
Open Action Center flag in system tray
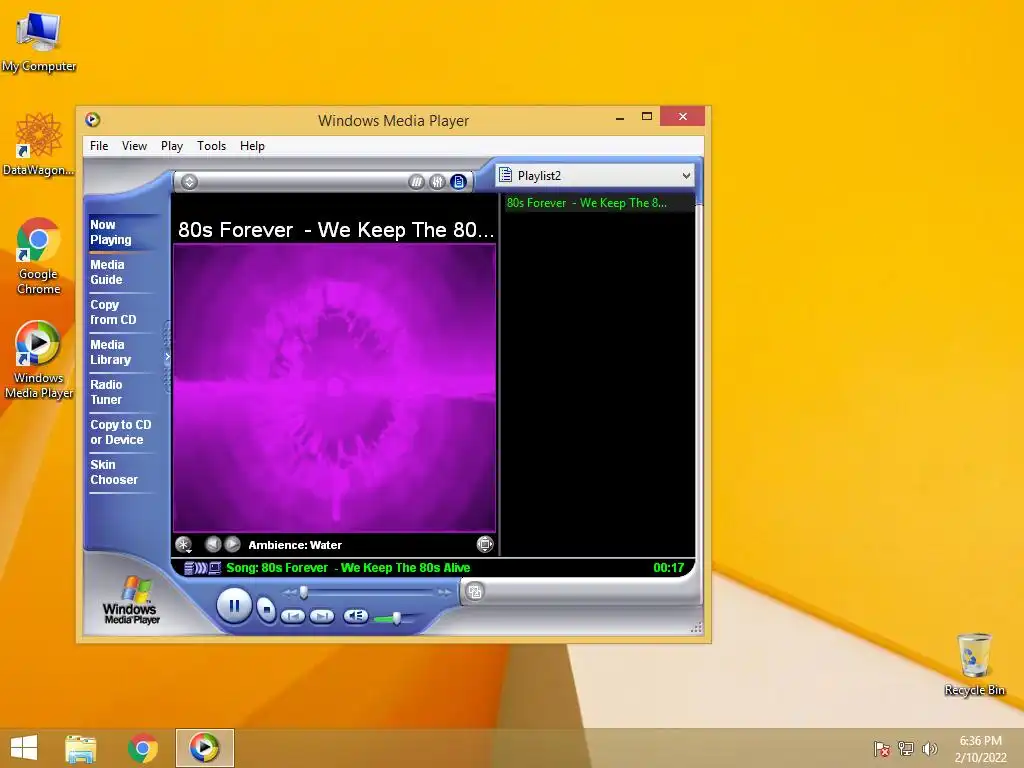click(881, 748)
